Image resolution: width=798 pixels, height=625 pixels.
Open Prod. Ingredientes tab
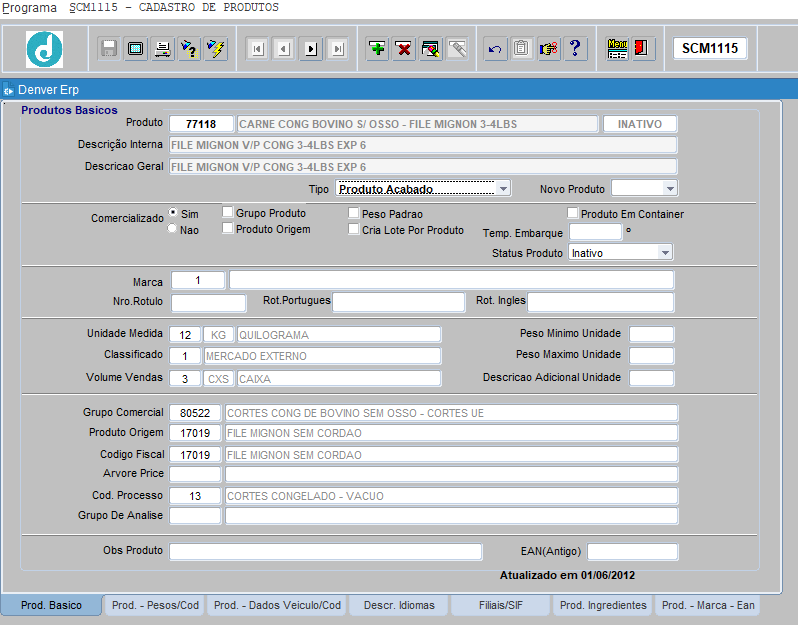(x=603, y=605)
